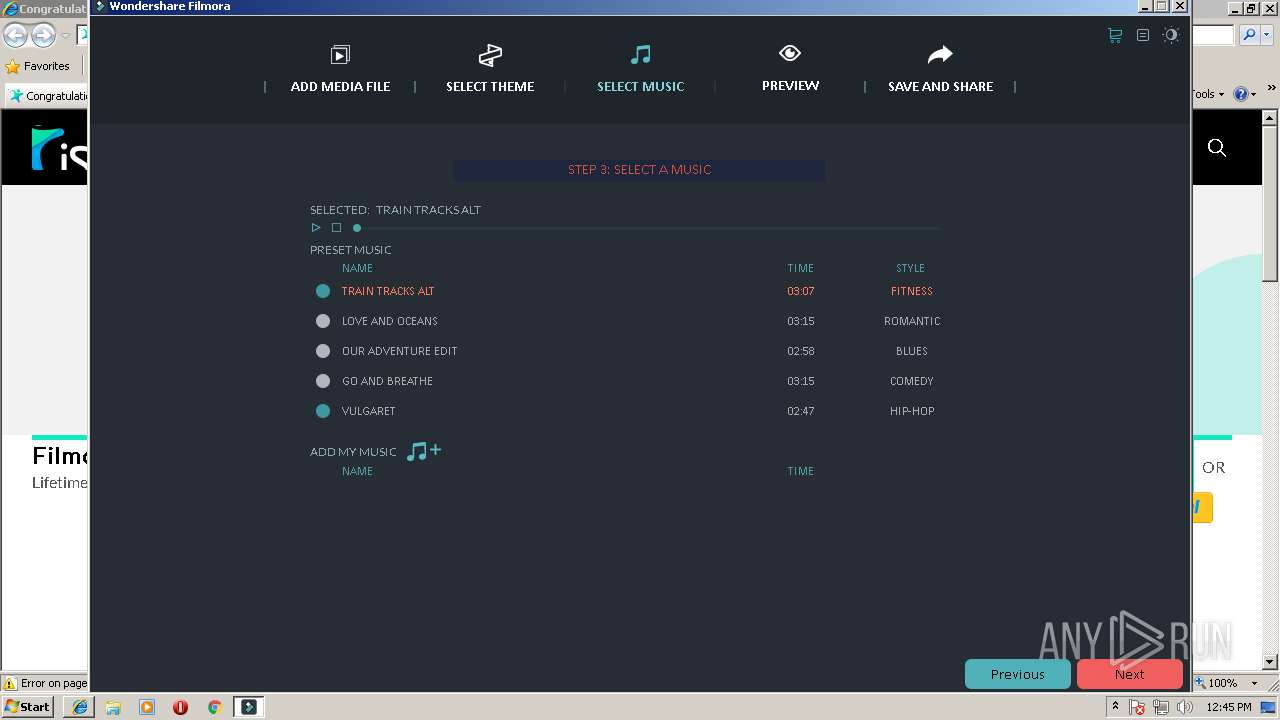Switch to SAVE AND SHARE step
Screen dimensions: 1280x720
tap(941, 86)
